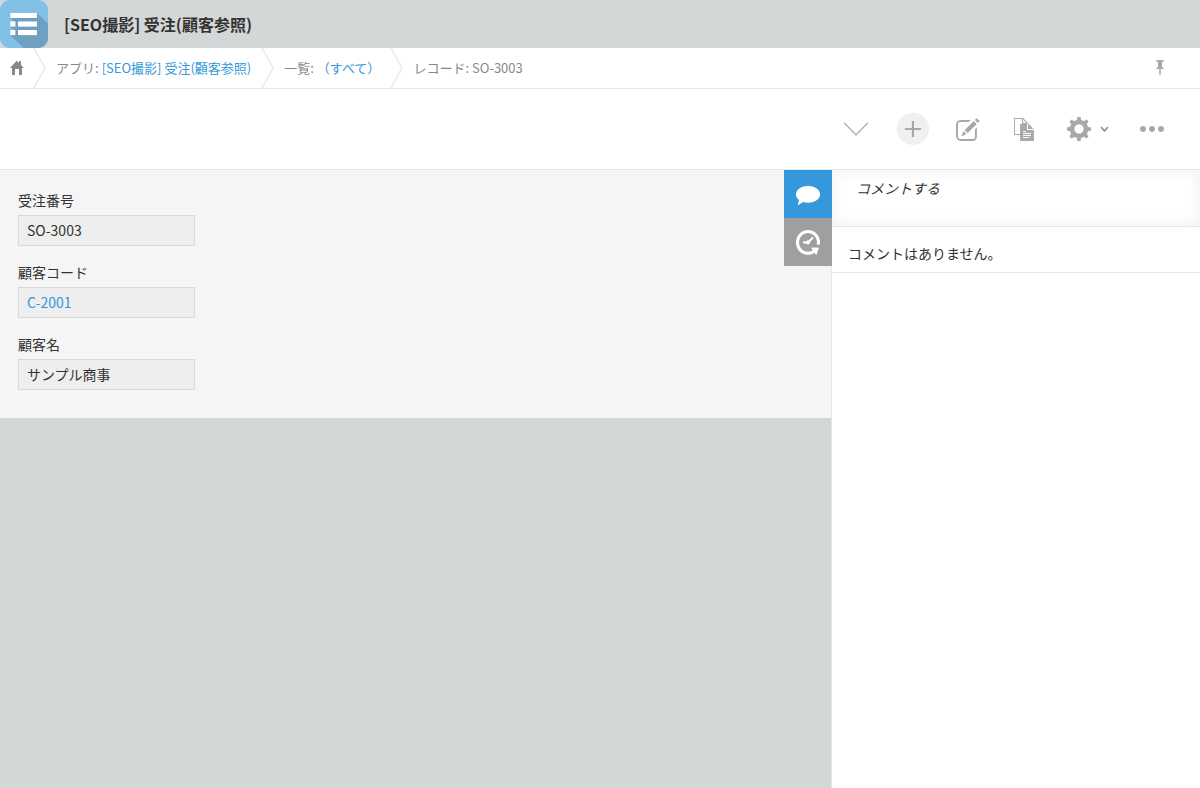
Task: Click the app list icon beside title
Action: [24, 24]
